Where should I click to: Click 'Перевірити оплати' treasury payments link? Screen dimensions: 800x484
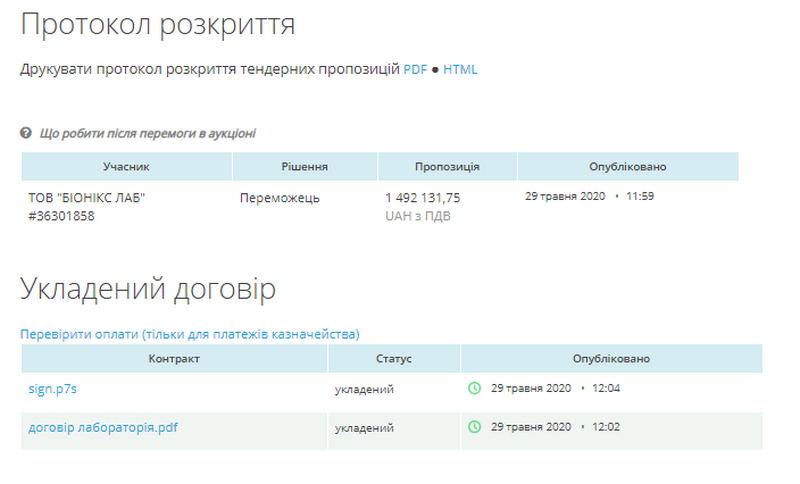coord(189,334)
